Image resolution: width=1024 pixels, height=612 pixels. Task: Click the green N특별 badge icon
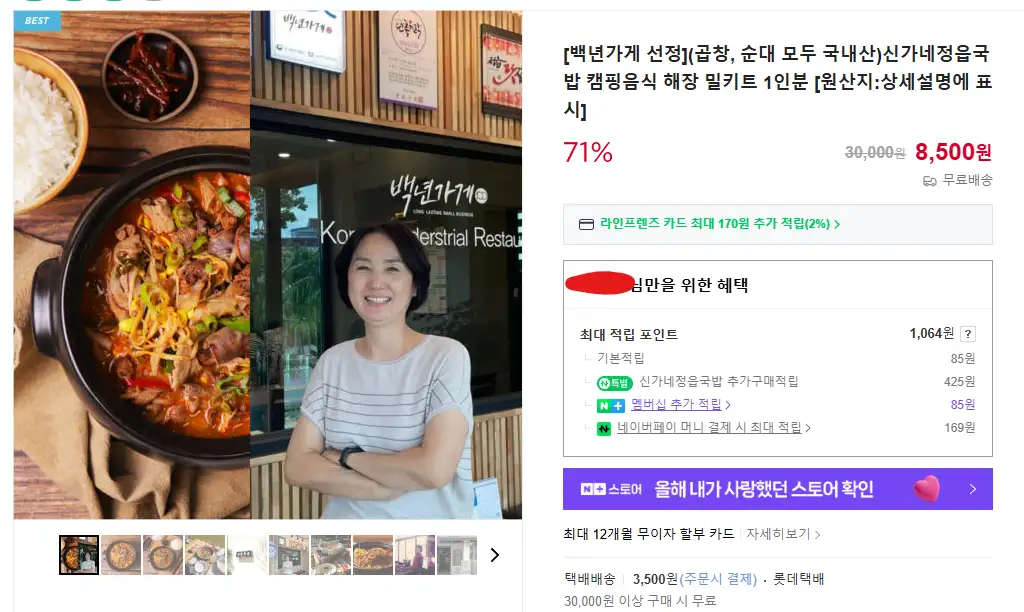[x=615, y=383]
